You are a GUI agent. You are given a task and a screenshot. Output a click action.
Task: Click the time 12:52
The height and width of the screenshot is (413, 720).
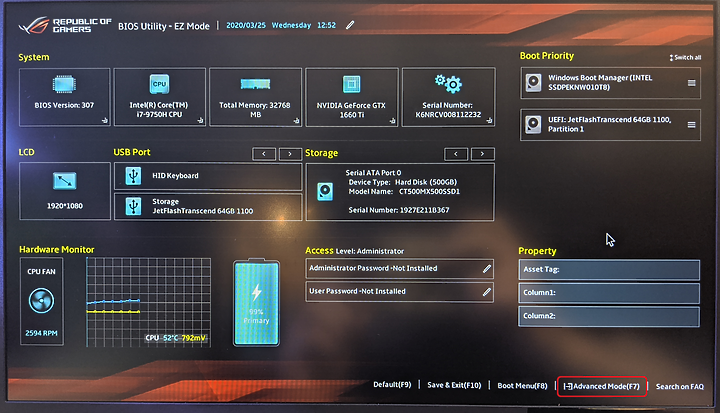click(x=326, y=25)
